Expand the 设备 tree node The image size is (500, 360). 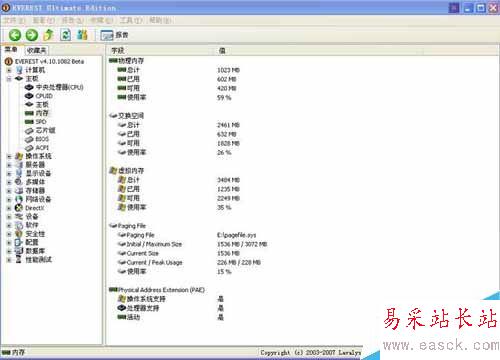(x=9, y=217)
